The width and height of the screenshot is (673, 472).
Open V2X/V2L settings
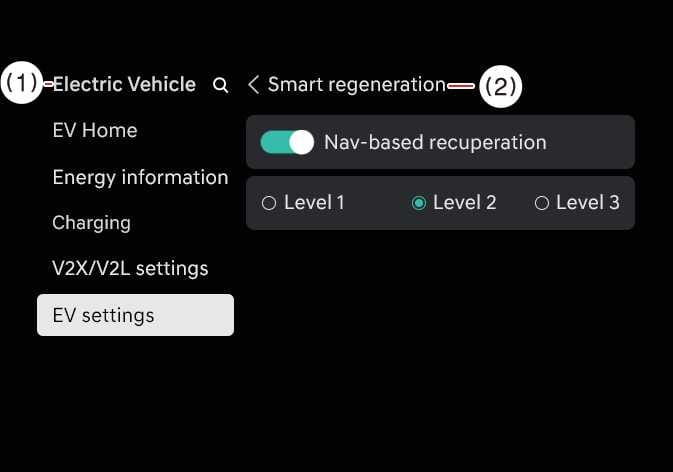(x=130, y=269)
